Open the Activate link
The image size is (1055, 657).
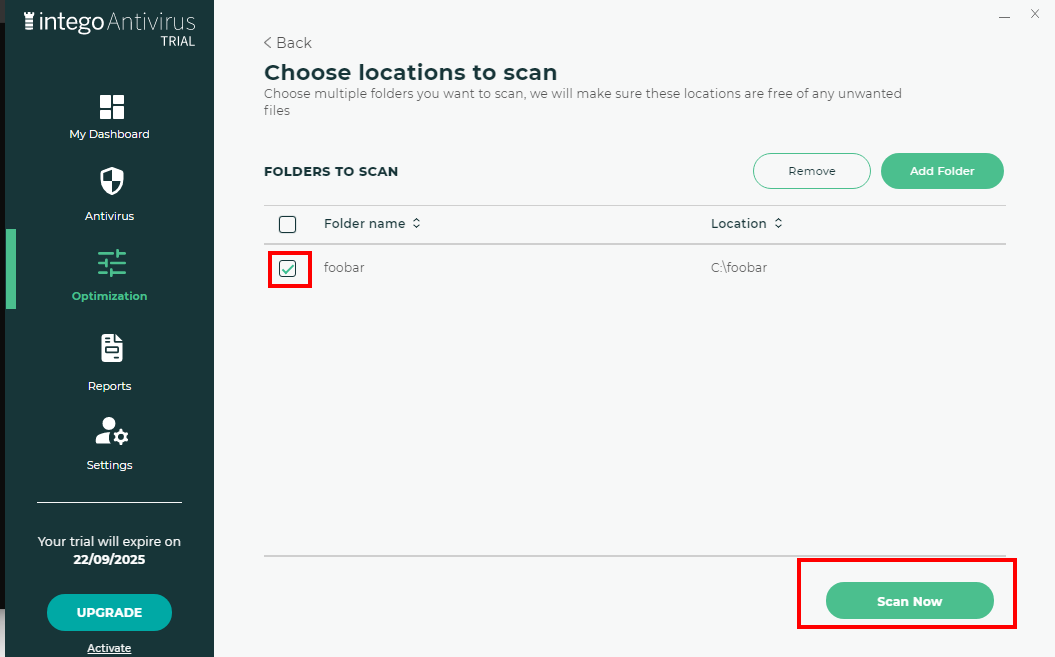point(109,648)
